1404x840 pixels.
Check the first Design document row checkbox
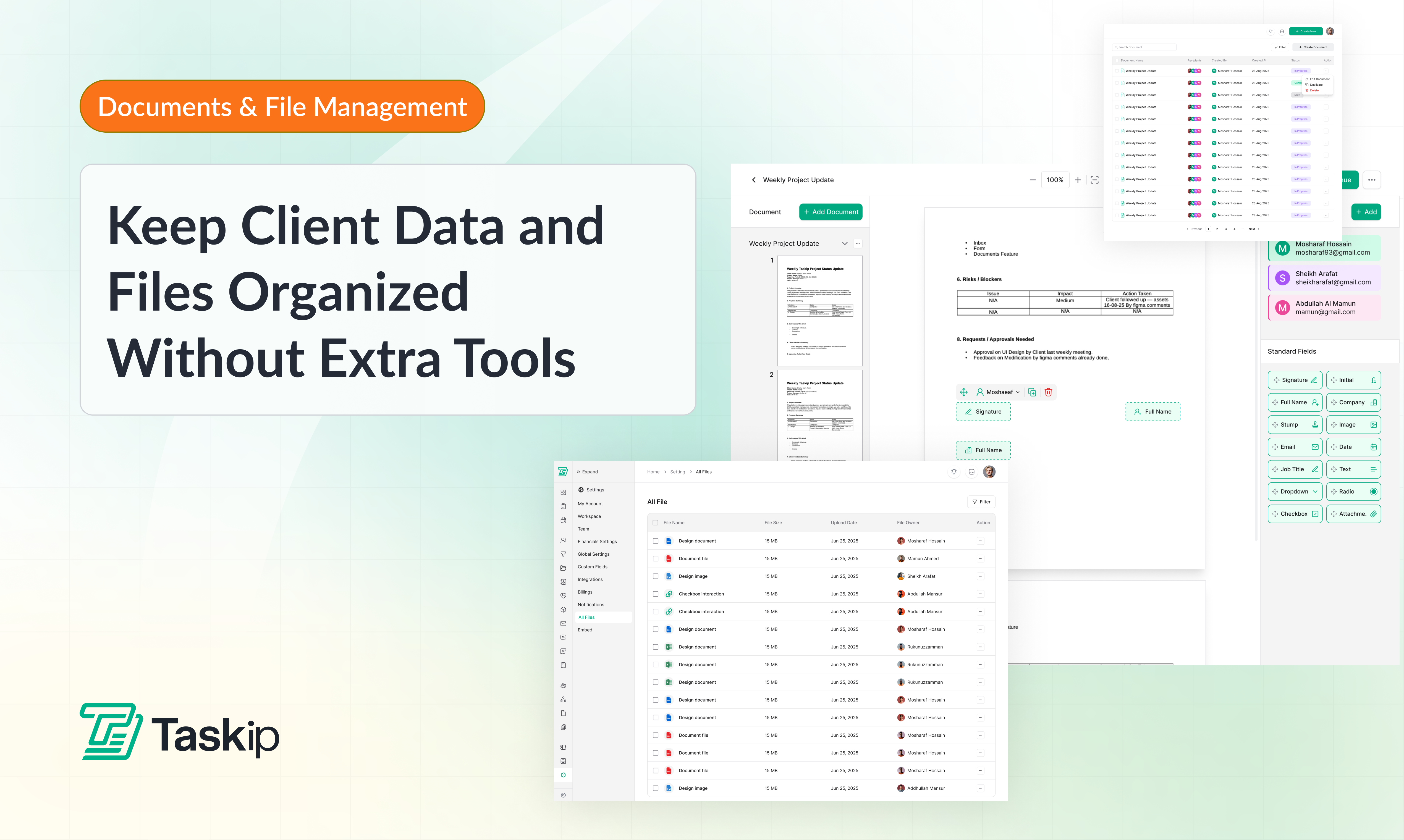coord(656,540)
